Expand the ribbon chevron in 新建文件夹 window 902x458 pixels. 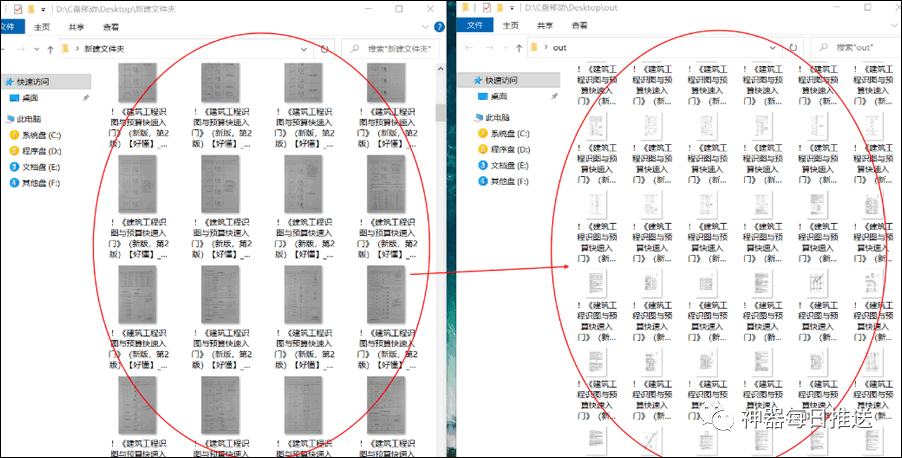(x=426, y=27)
